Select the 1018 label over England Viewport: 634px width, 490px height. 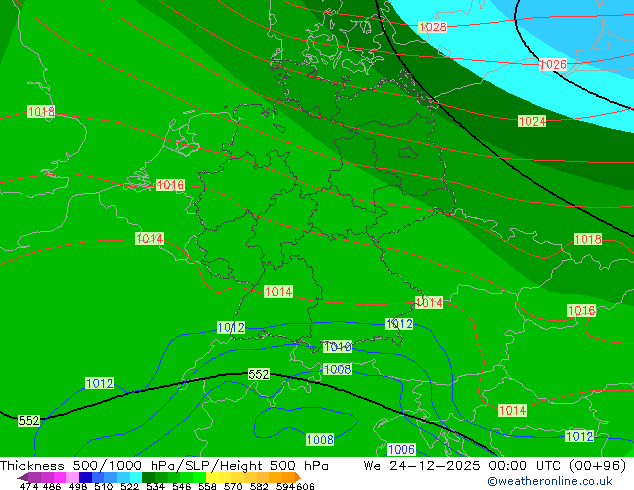pyautogui.click(x=41, y=111)
